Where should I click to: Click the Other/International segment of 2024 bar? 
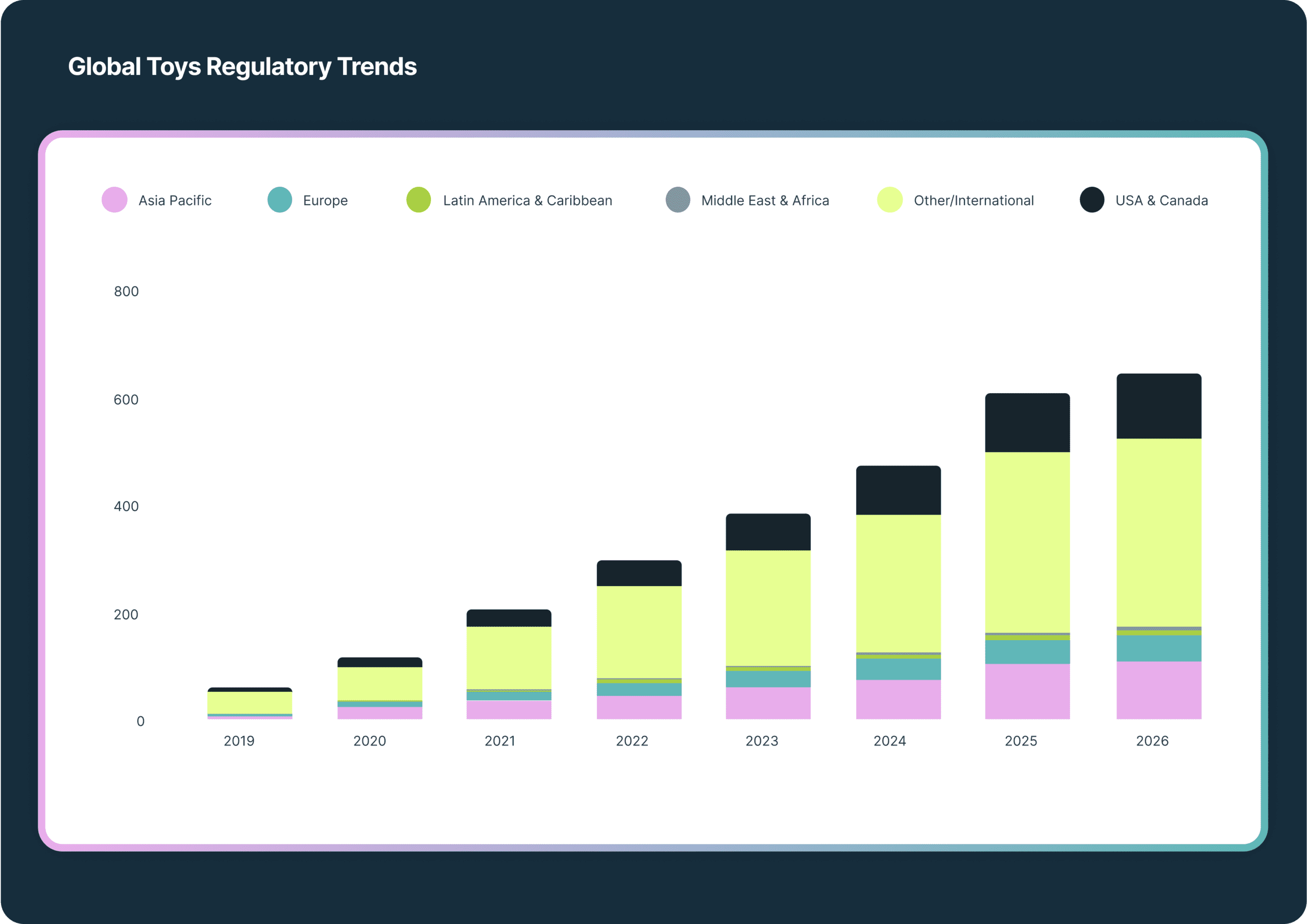click(898, 583)
